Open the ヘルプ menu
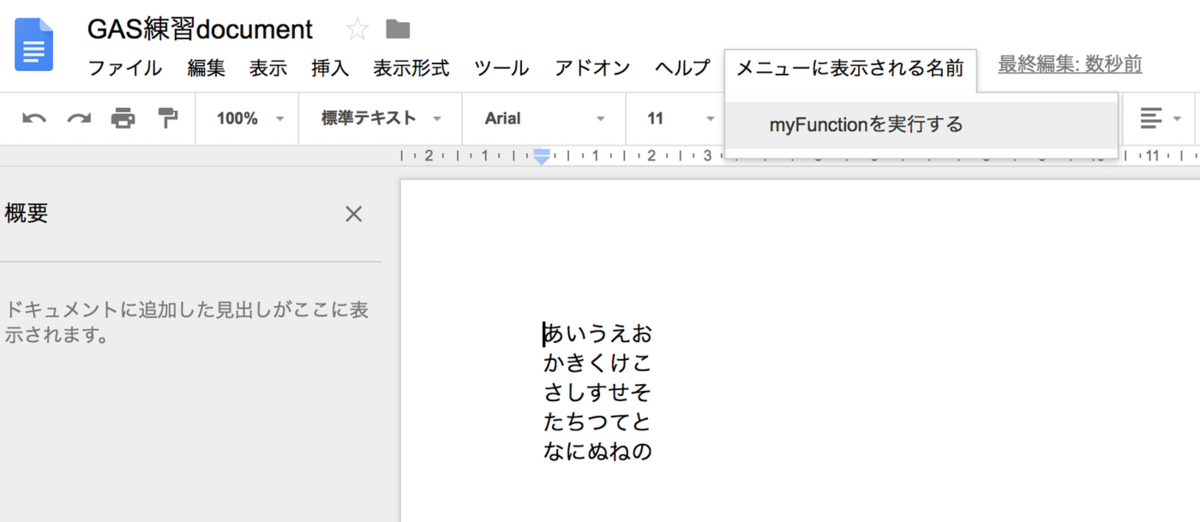This screenshot has width=1200, height=522. [683, 68]
